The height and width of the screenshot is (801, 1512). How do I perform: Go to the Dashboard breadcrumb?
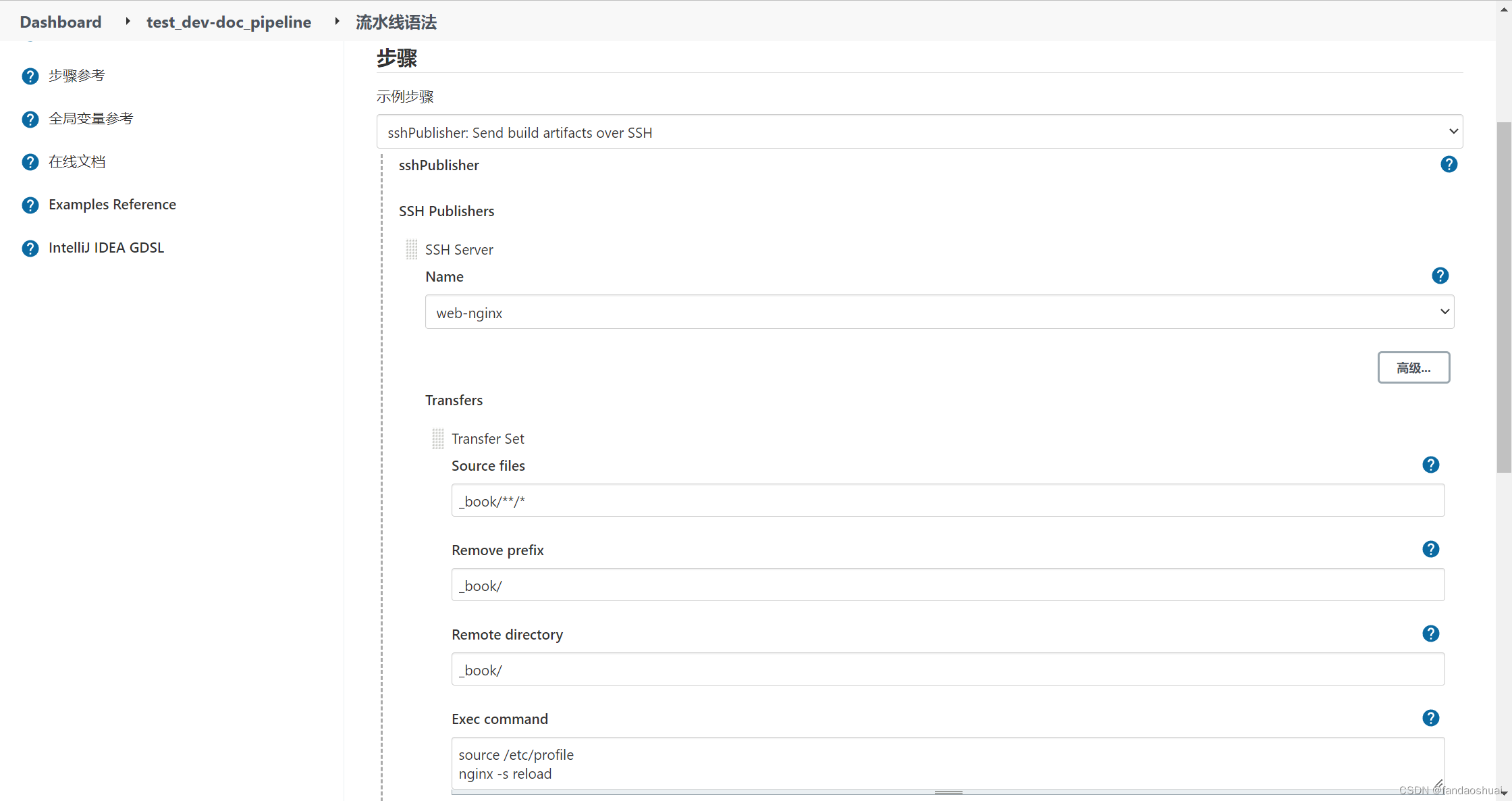pyautogui.click(x=61, y=22)
